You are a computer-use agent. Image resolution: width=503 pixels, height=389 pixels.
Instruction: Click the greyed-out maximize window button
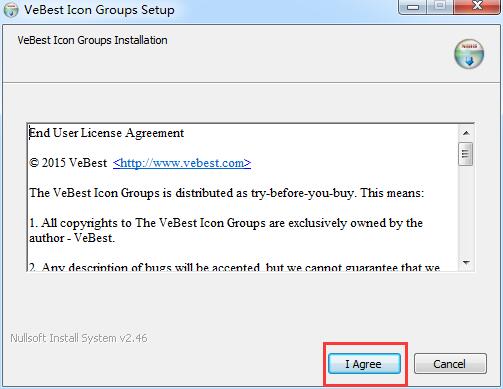pyautogui.click(x=440, y=7)
